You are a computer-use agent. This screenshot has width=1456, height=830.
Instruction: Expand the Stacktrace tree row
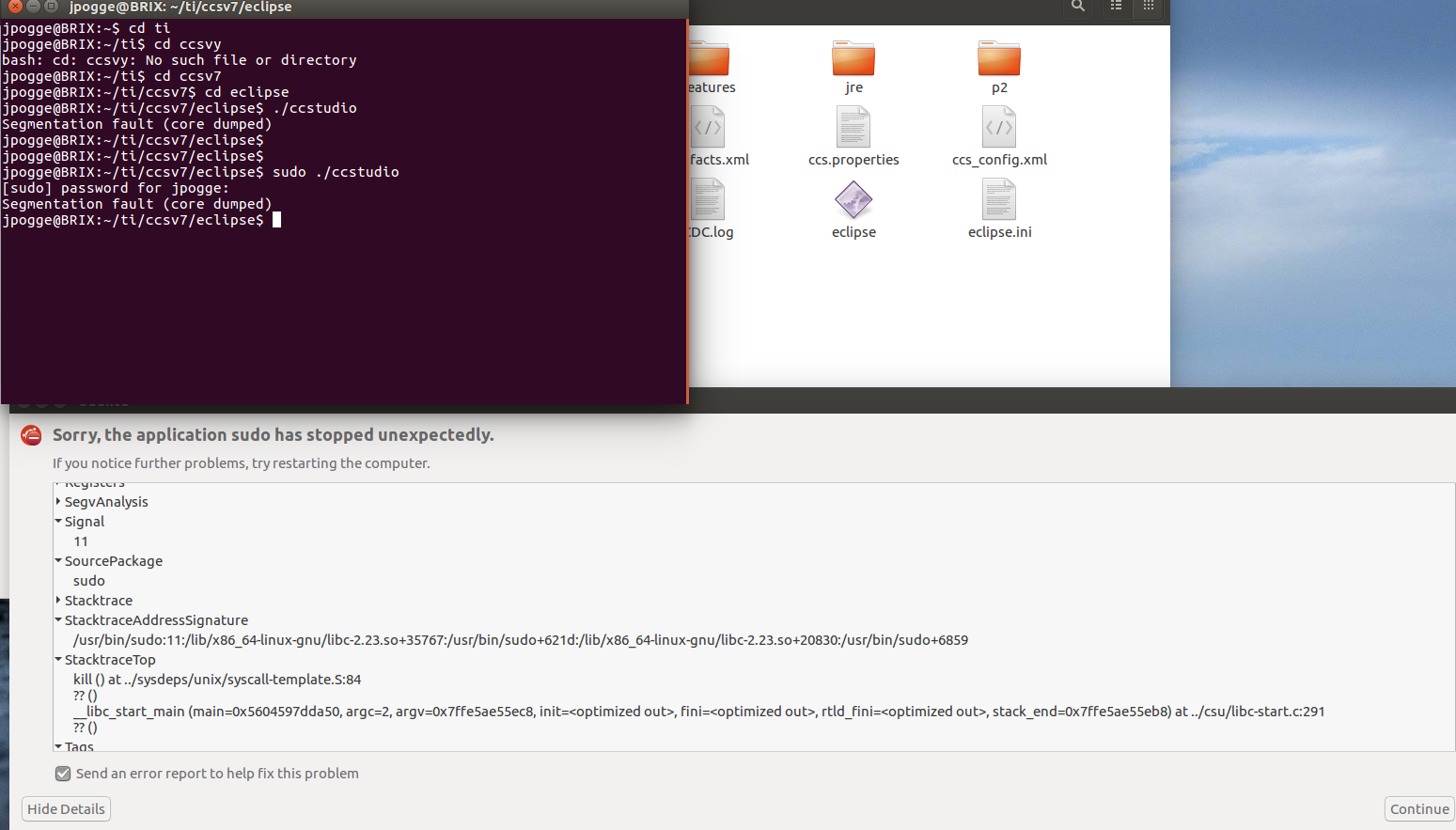click(58, 601)
